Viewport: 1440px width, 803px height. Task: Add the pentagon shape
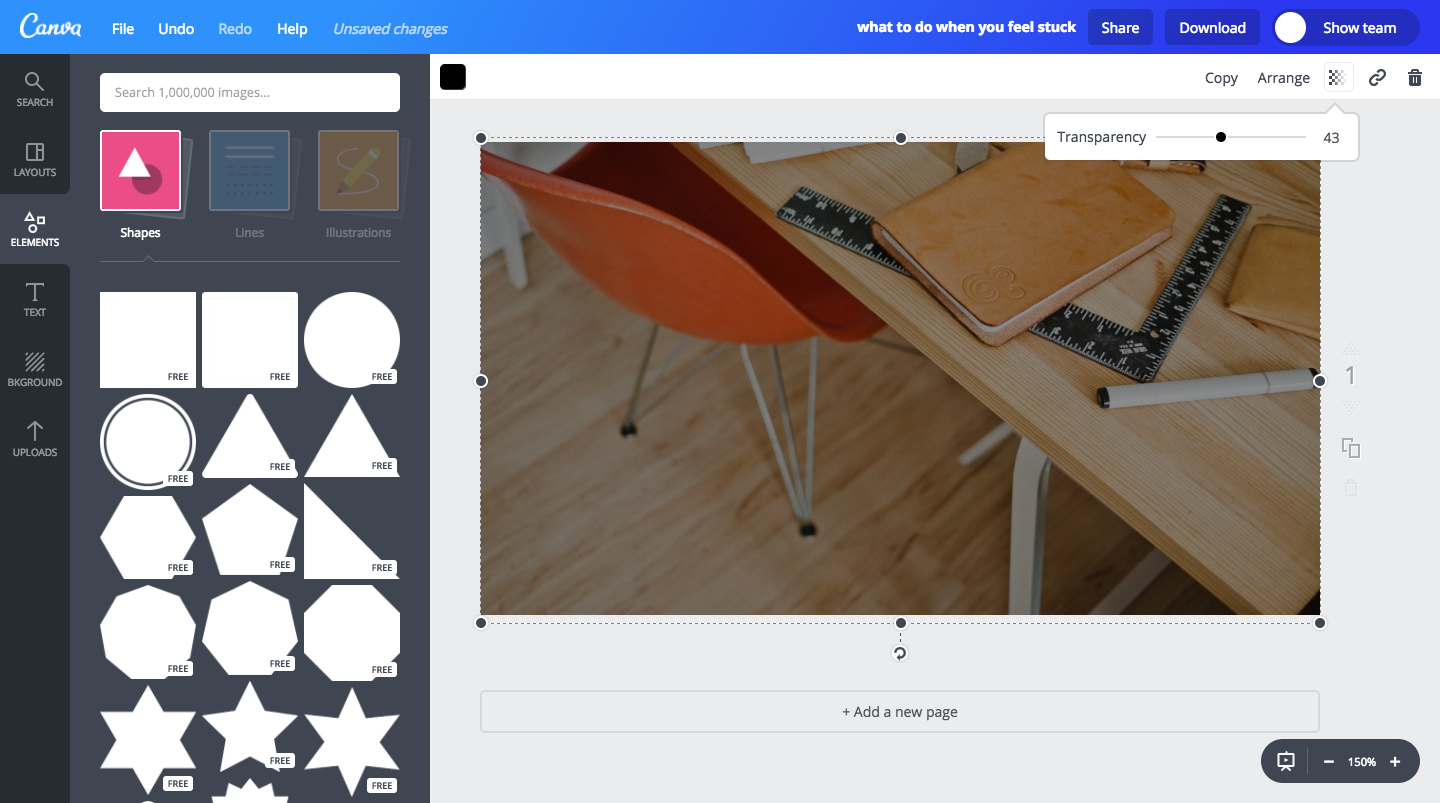[250, 530]
